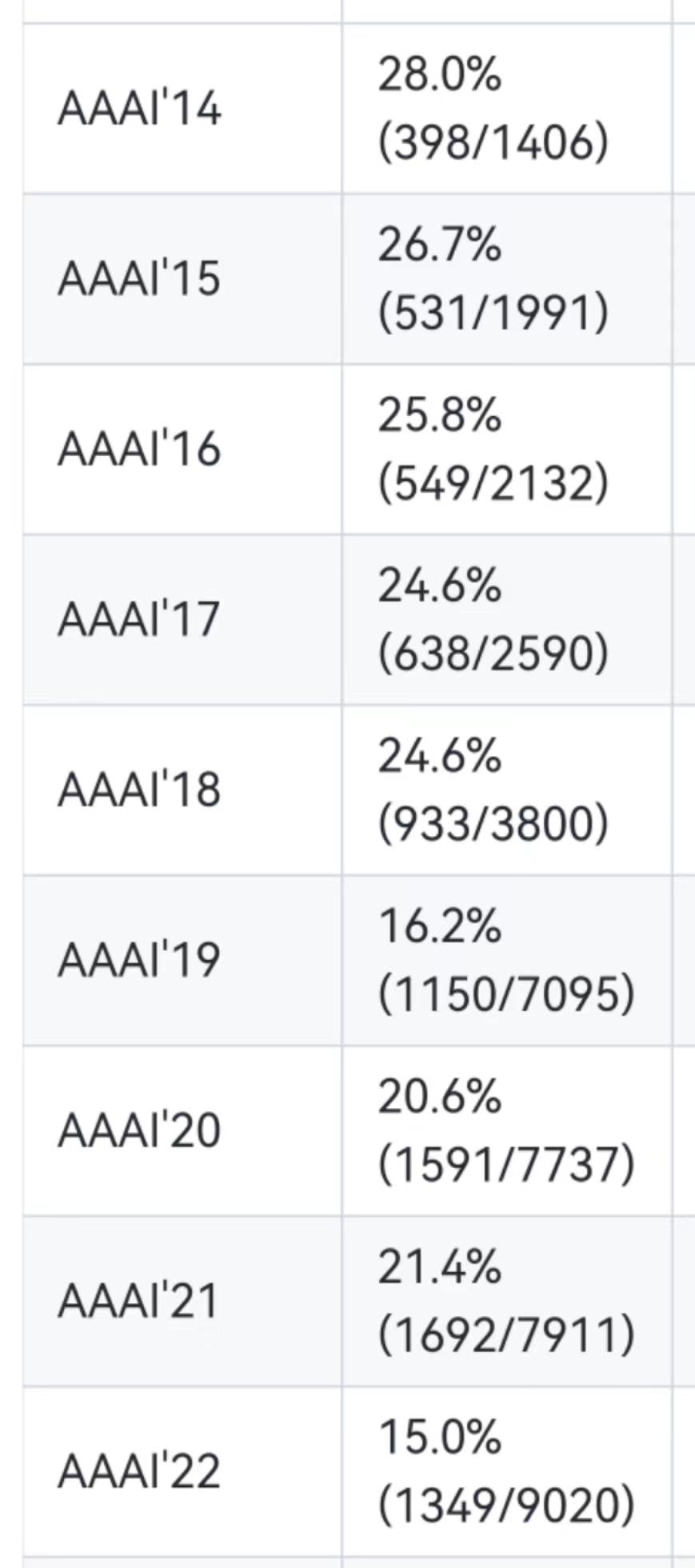Screen dimensions: 695x1568
Task: Click the AAAI'14 row label cell
Action: (x=139, y=108)
